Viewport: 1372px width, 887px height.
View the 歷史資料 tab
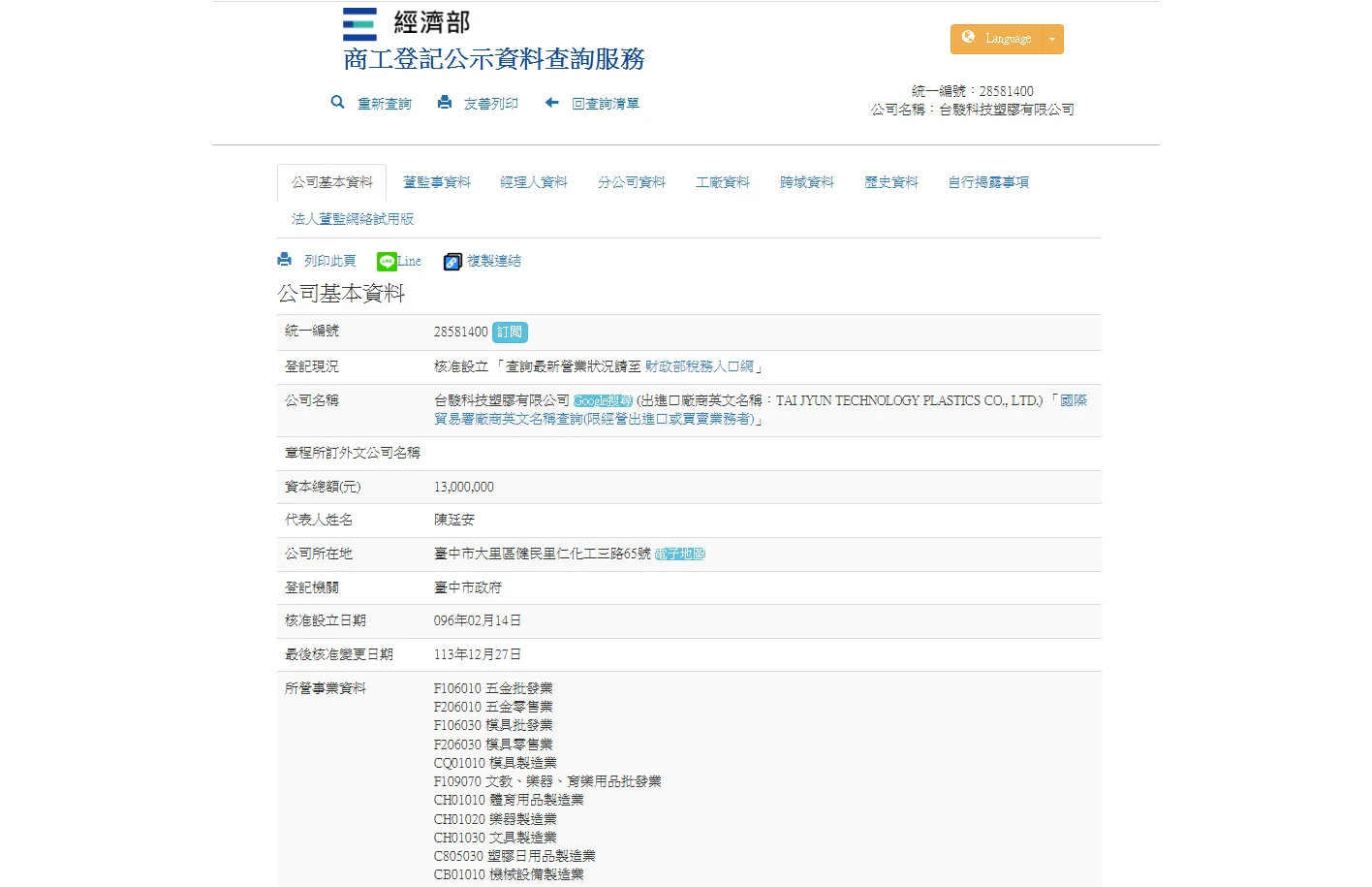(x=890, y=182)
